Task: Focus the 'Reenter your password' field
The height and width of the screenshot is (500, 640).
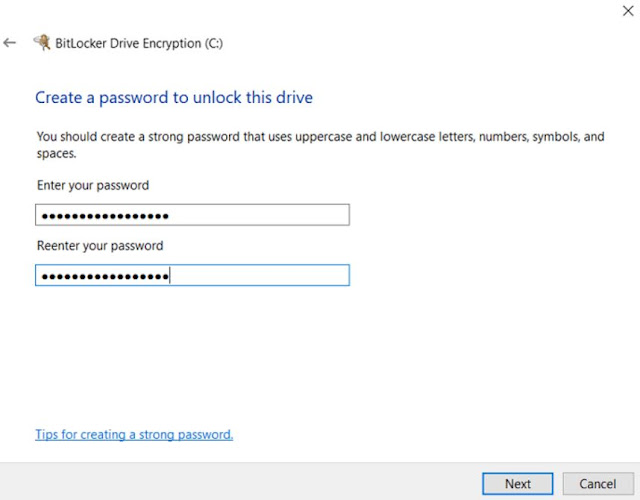Action: [192, 275]
